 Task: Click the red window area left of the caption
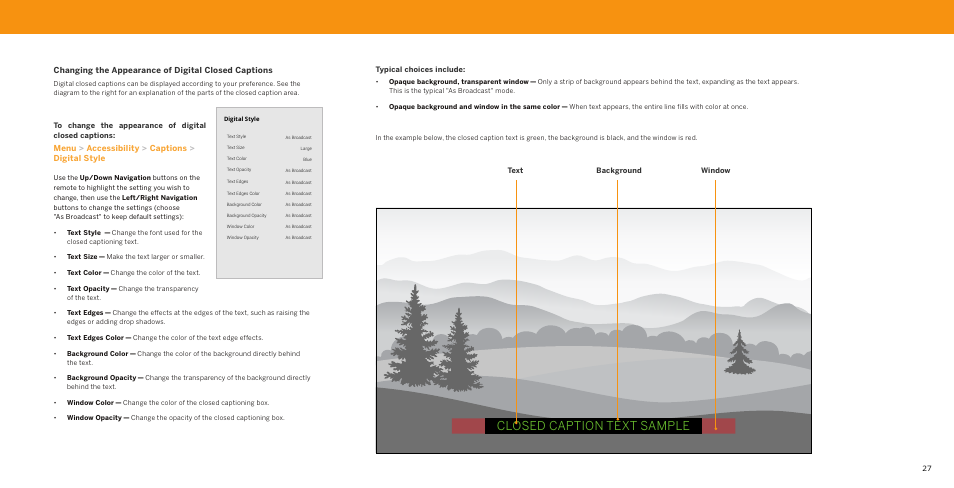(468, 426)
